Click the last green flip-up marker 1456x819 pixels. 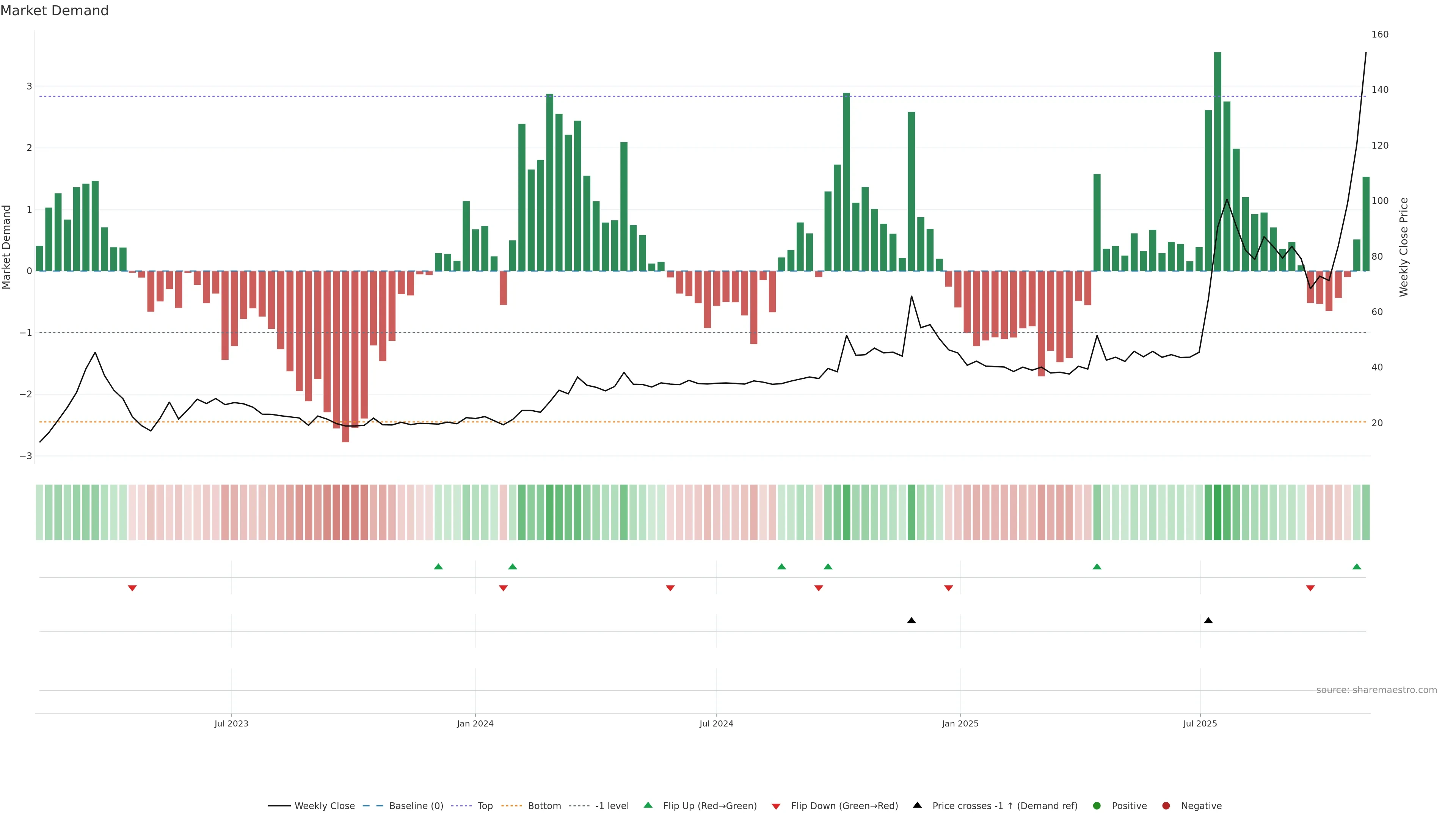(x=1357, y=566)
